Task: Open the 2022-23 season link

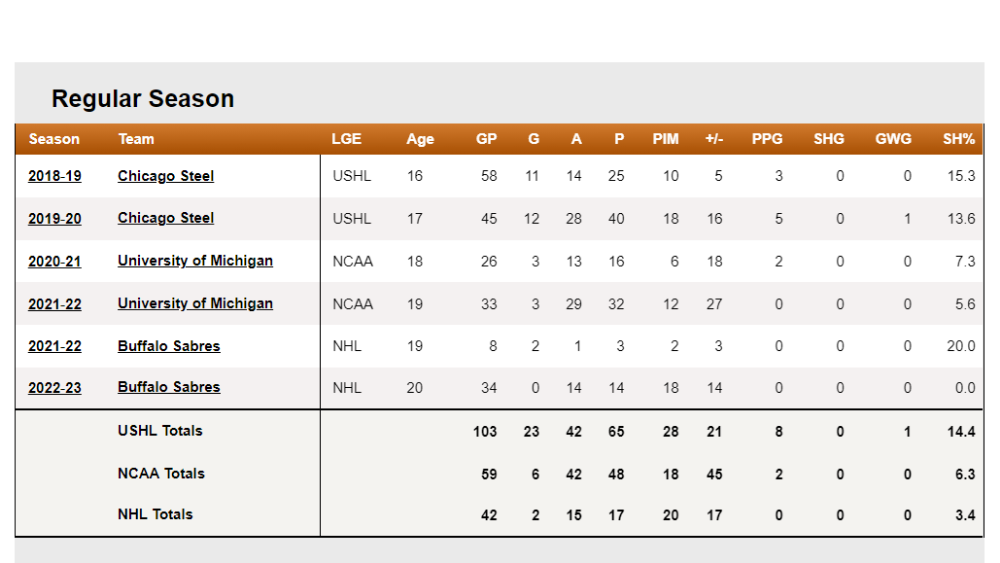Action: pos(55,388)
